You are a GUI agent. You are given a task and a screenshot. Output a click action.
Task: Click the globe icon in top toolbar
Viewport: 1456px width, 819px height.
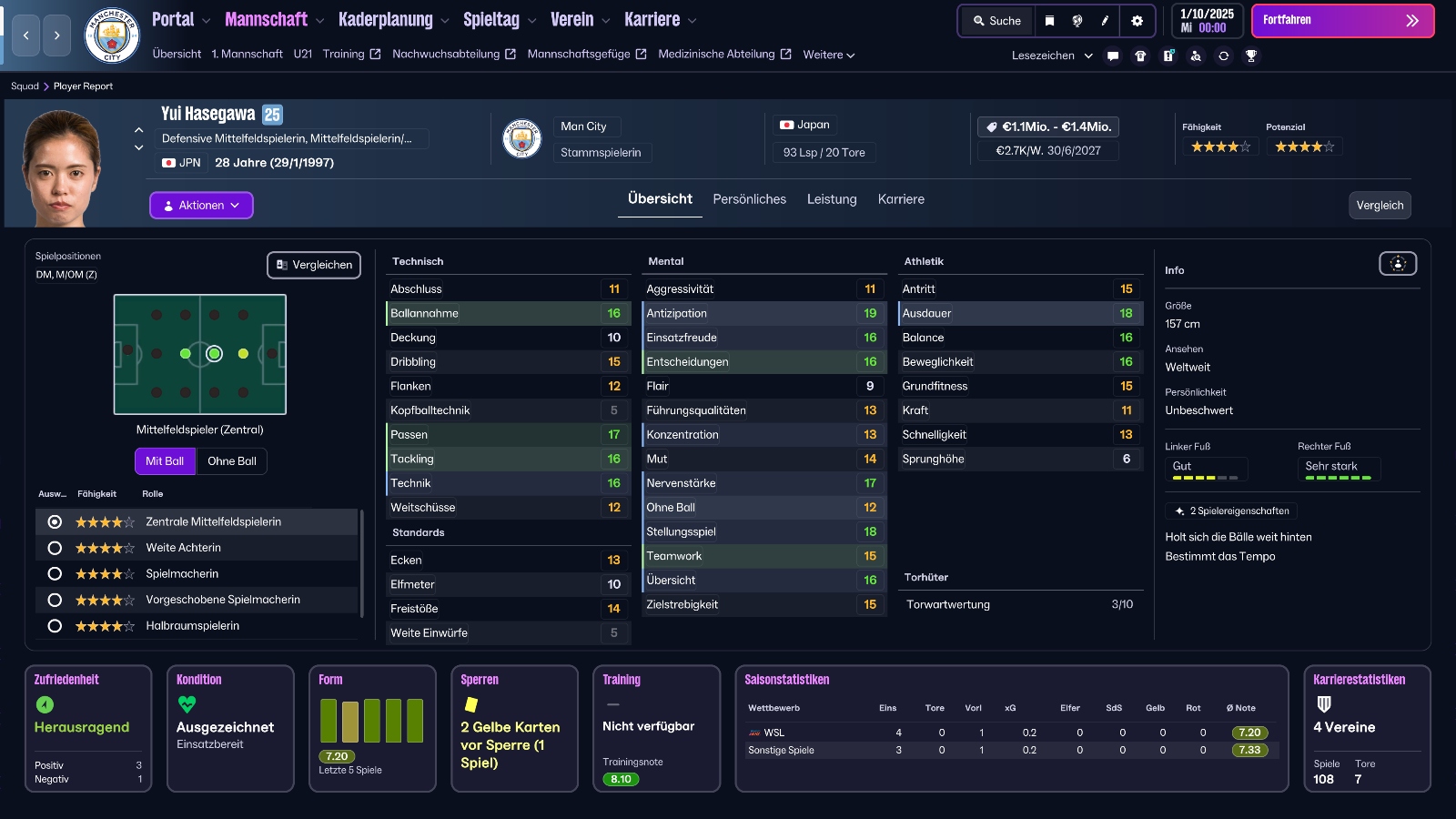point(1077,21)
